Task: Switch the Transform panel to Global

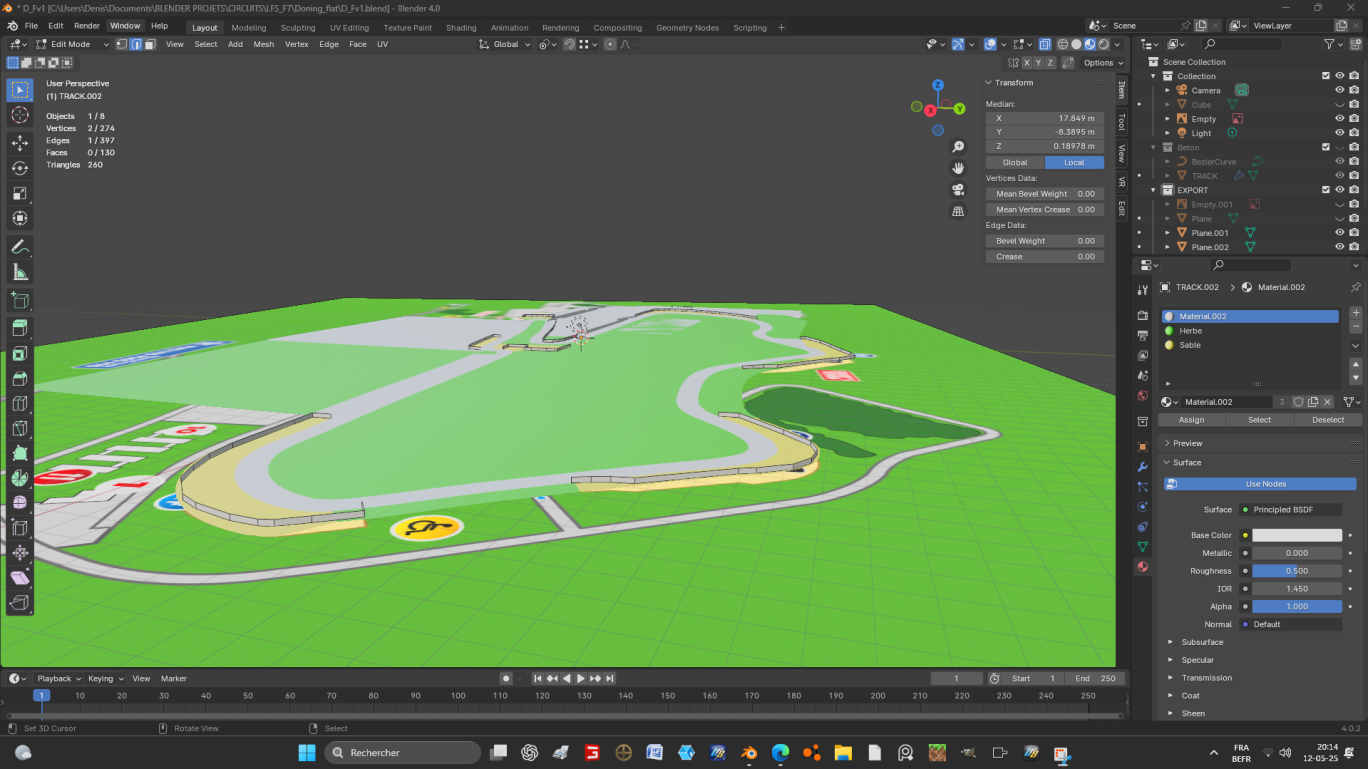Action: [1015, 162]
